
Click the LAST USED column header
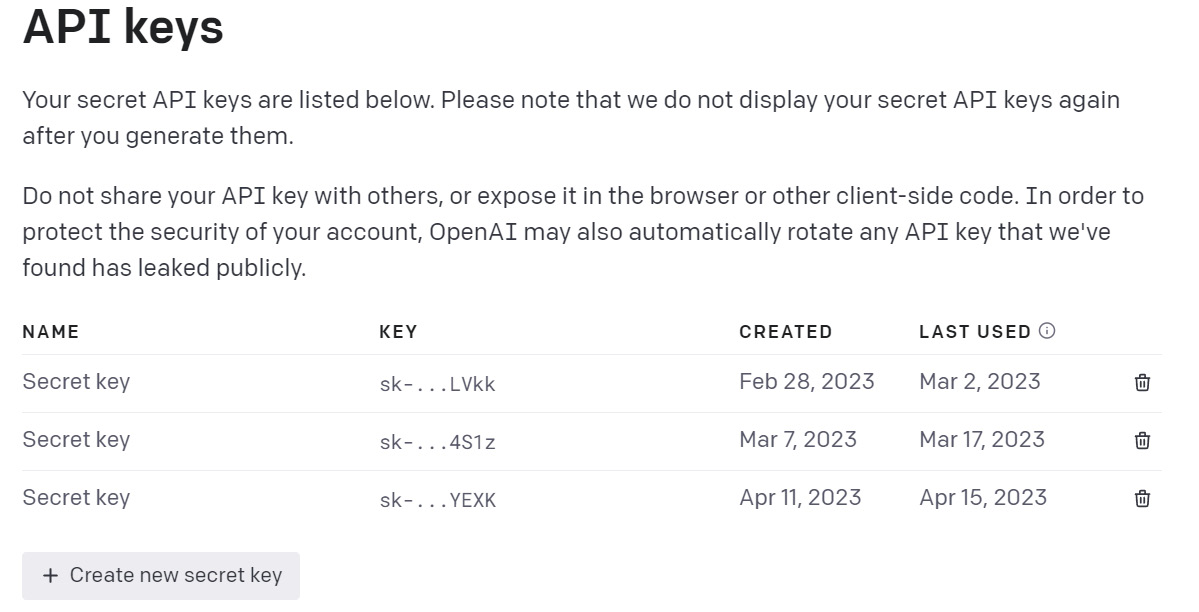(975, 332)
